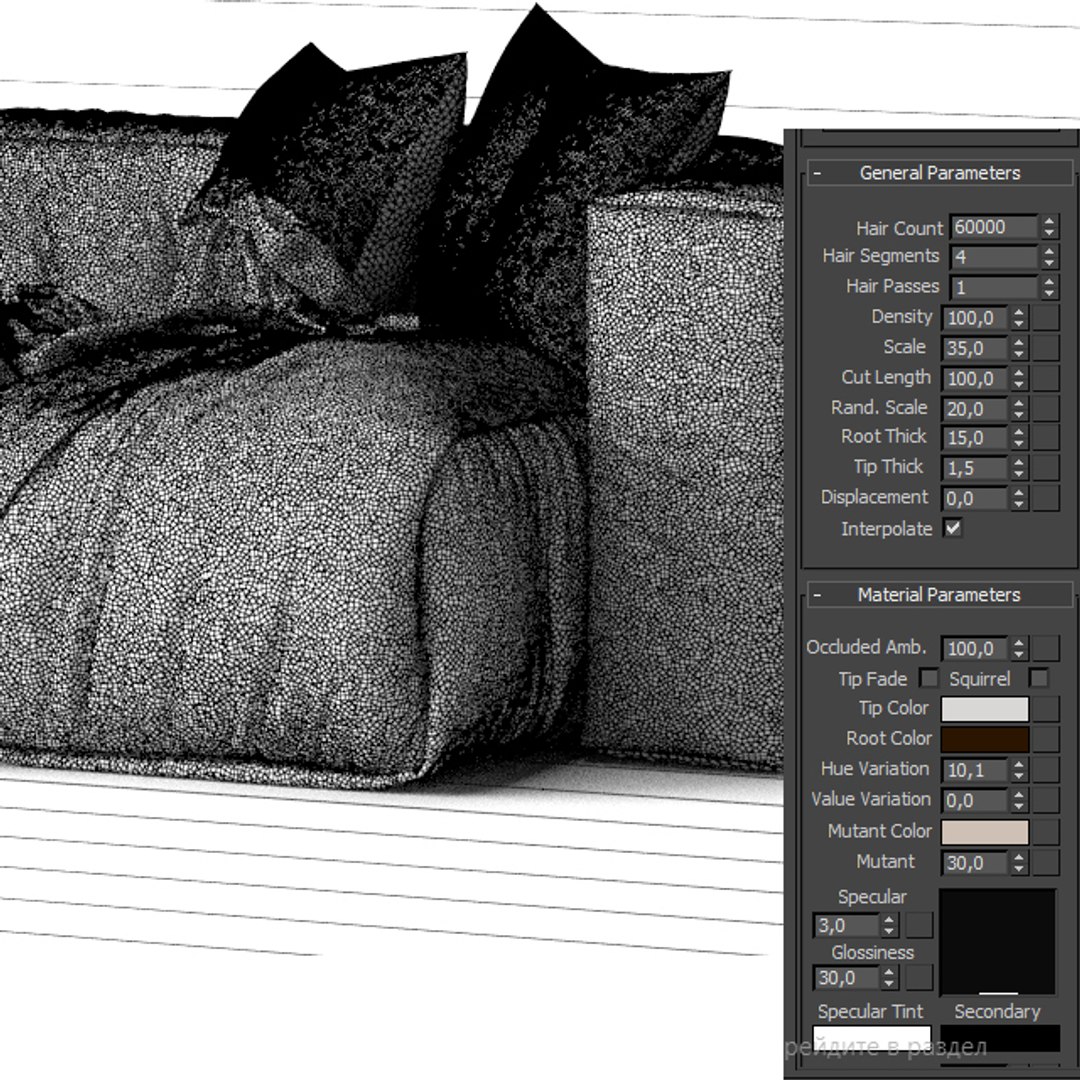Adjust the Value Variation spinner
This screenshot has width=1080, height=1080.
pos(1019,800)
